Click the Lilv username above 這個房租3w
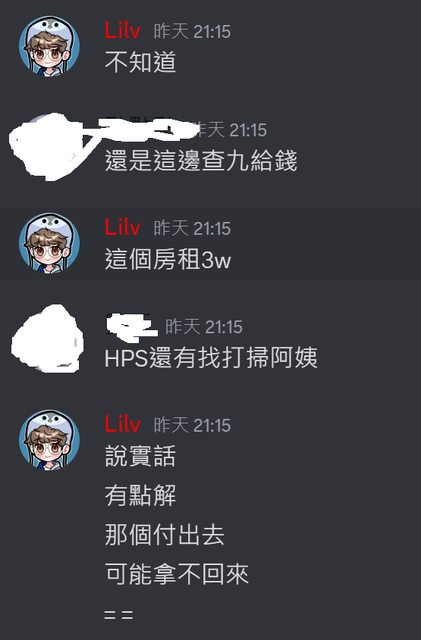 coord(123,227)
